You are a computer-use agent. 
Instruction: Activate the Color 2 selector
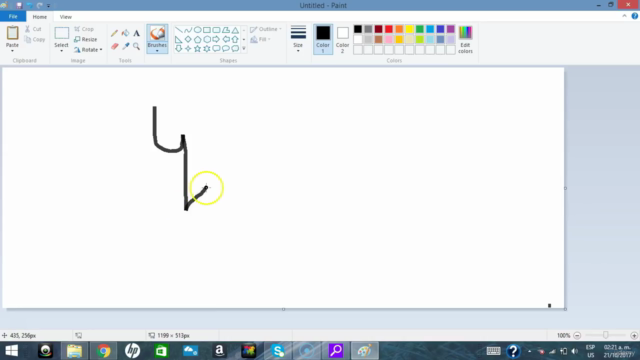(342, 39)
